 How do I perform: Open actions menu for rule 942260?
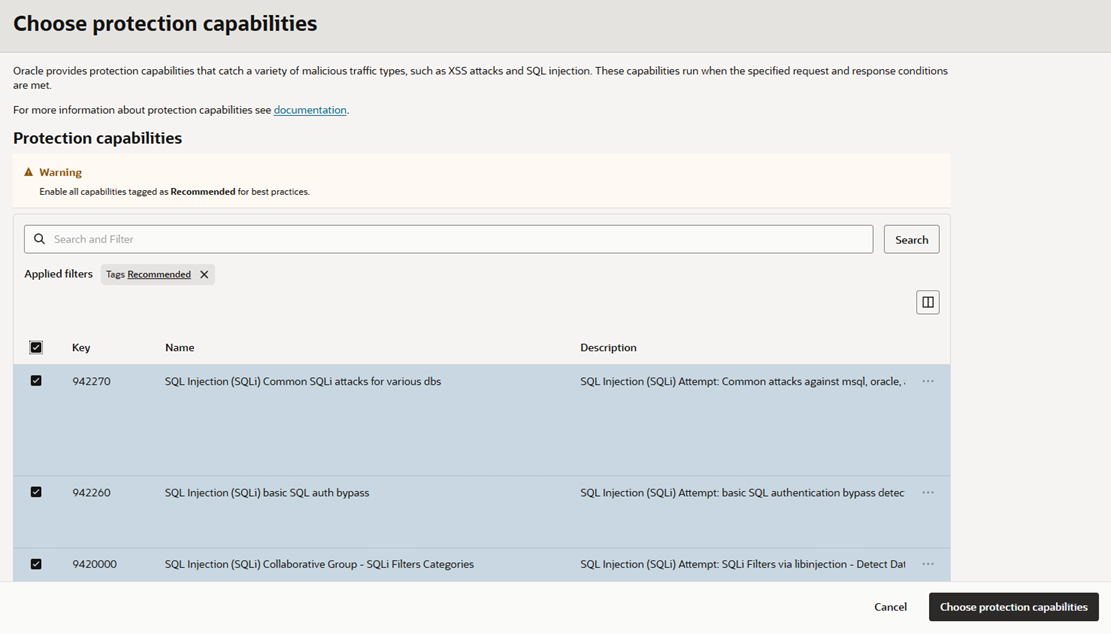click(927, 492)
